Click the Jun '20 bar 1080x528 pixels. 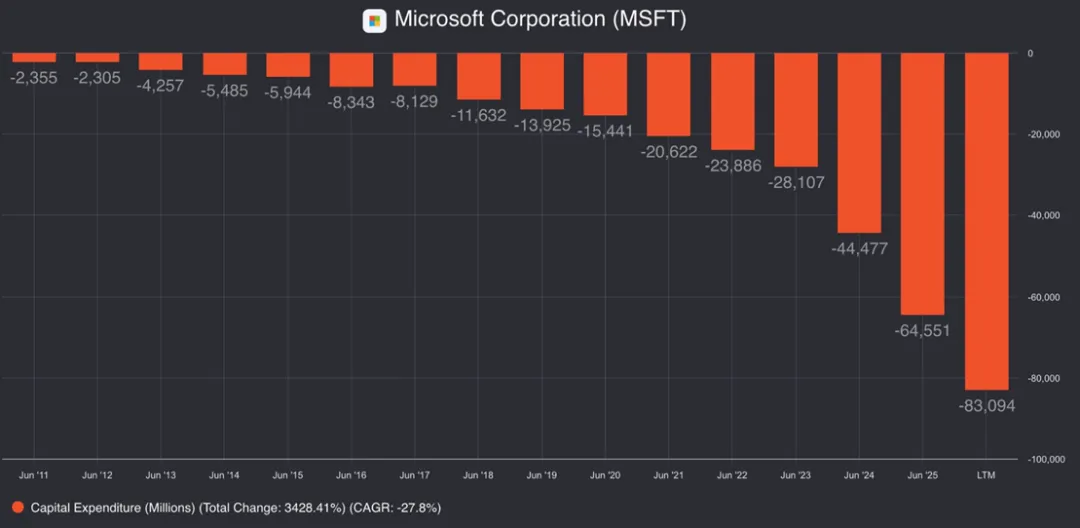pos(606,84)
